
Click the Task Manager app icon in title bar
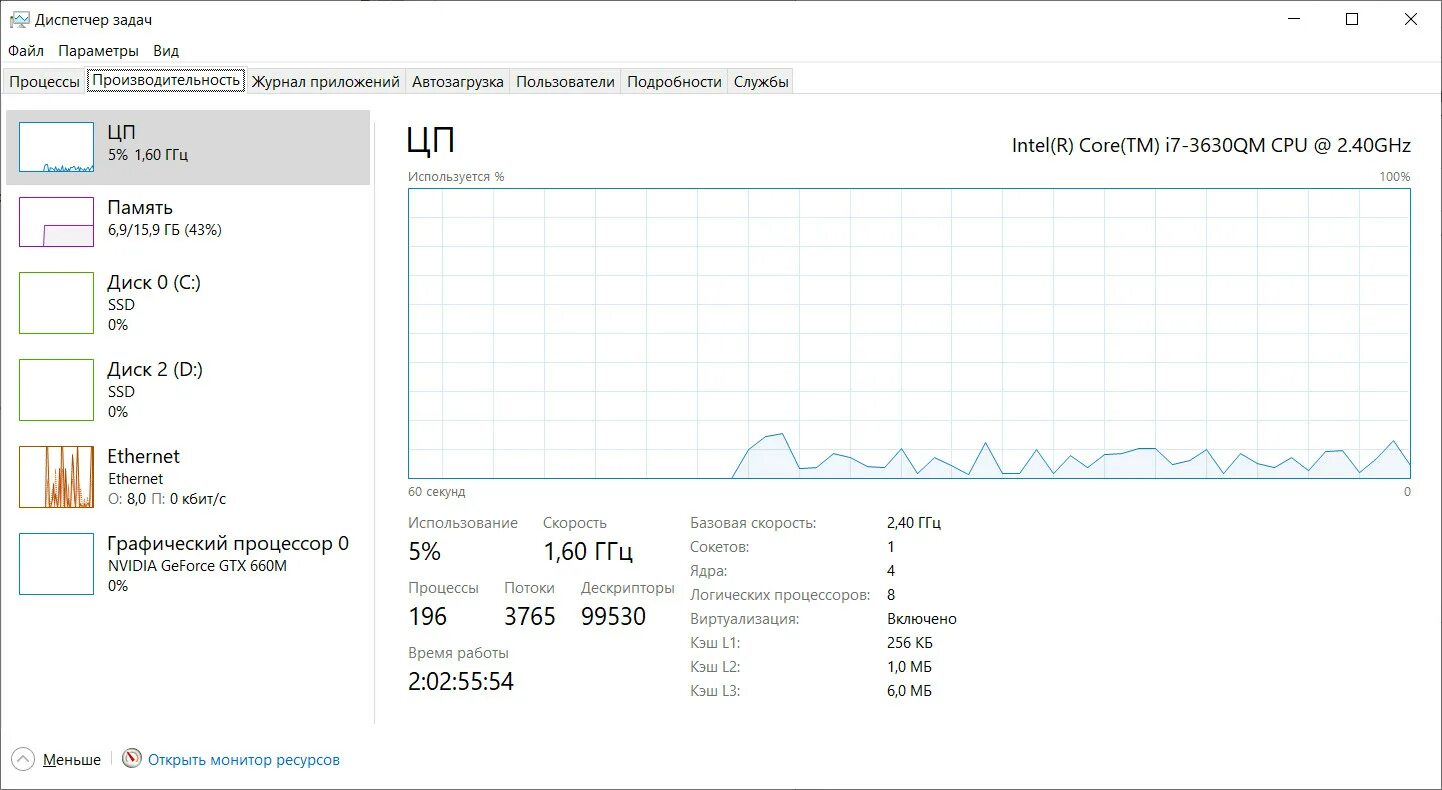(x=19, y=19)
